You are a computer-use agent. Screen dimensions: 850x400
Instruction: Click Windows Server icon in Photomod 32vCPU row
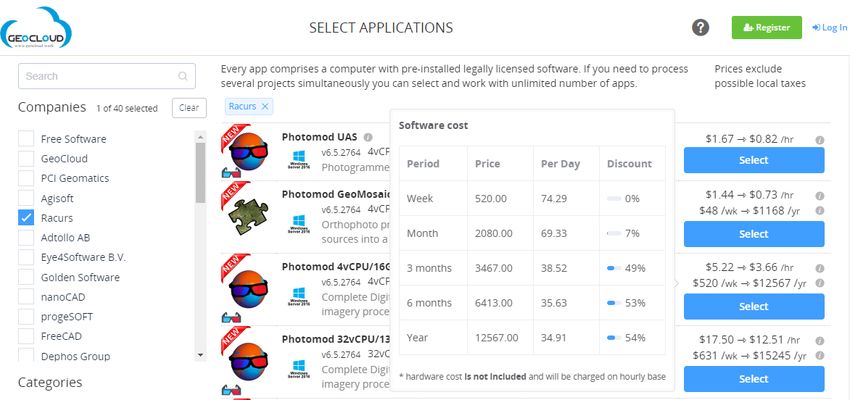pyautogui.click(x=299, y=370)
